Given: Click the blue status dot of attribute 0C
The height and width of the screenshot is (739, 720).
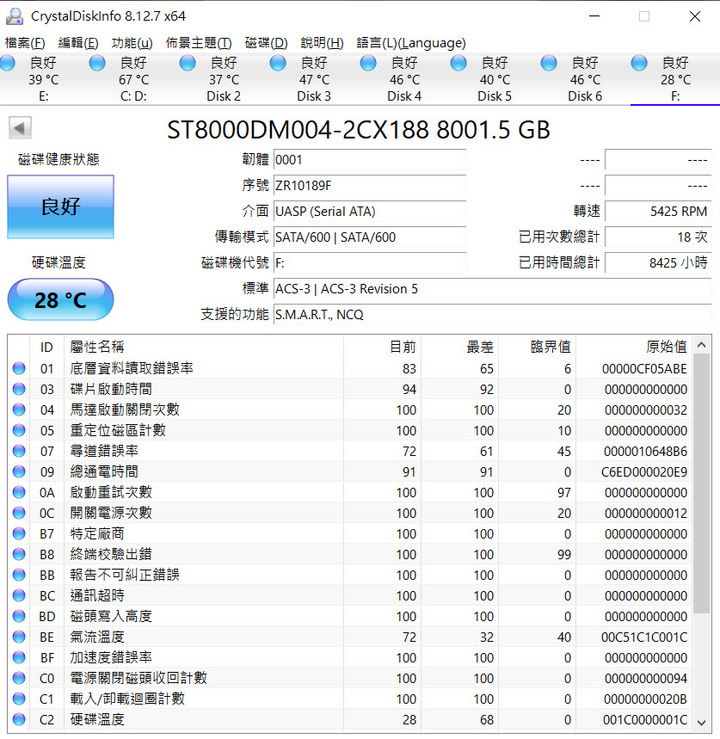Looking at the screenshot, I should 19,513.
